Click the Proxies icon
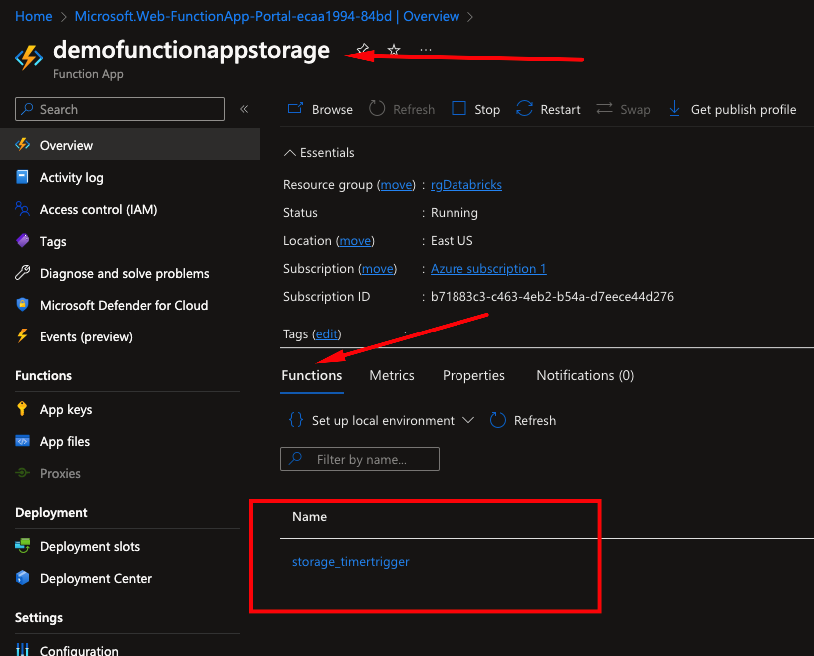This screenshot has width=814, height=656. click(x=22, y=473)
